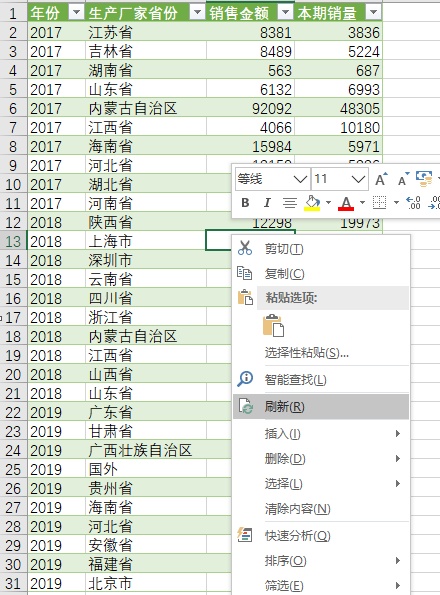Toggle Italic formatting in mini toolbar

pyautogui.click(x=267, y=203)
